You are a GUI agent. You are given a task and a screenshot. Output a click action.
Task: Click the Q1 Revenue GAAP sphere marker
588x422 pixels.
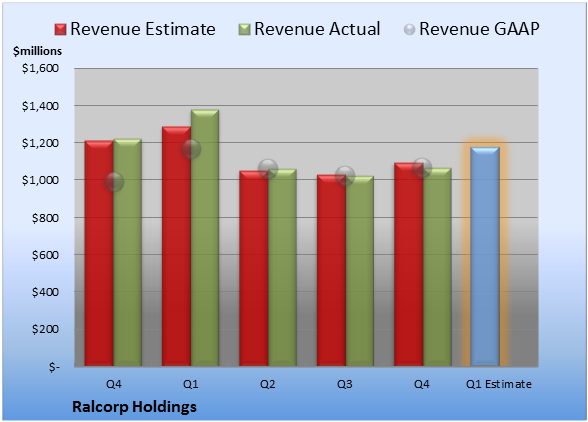pos(191,149)
